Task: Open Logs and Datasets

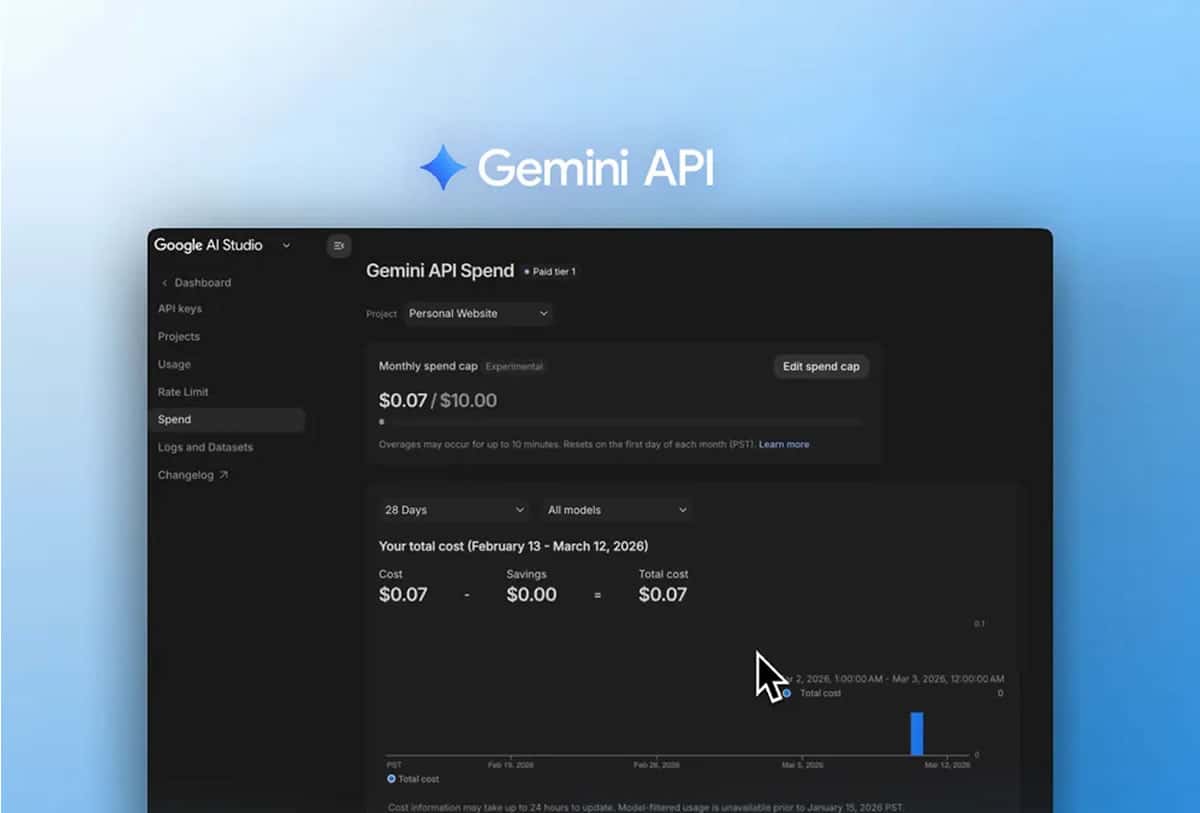Action: click(204, 447)
